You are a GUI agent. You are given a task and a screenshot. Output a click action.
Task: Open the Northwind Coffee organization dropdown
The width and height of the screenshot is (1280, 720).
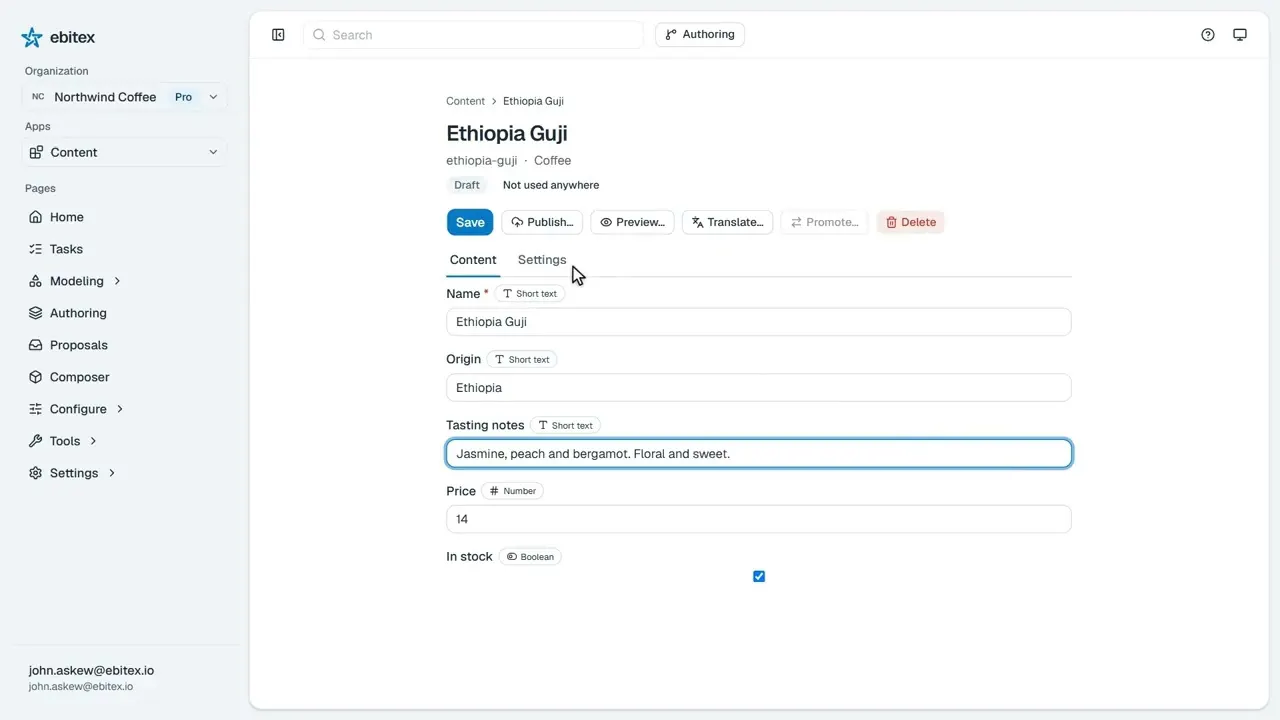coord(124,97)
